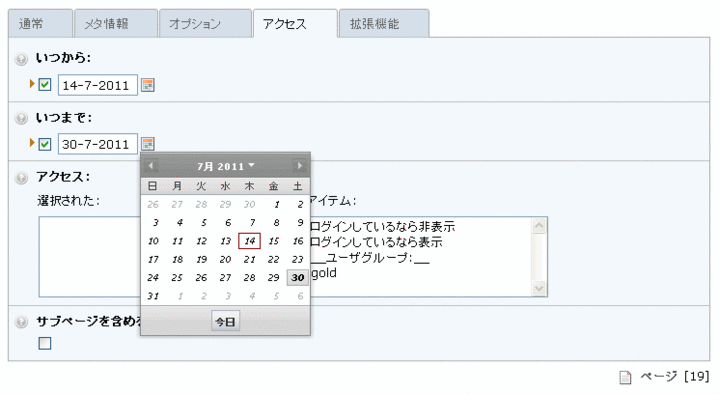Click orange arrow beside いつから checkbox
Image resolution: width=720 pixels, height=394 pixels.
[32, 84]
